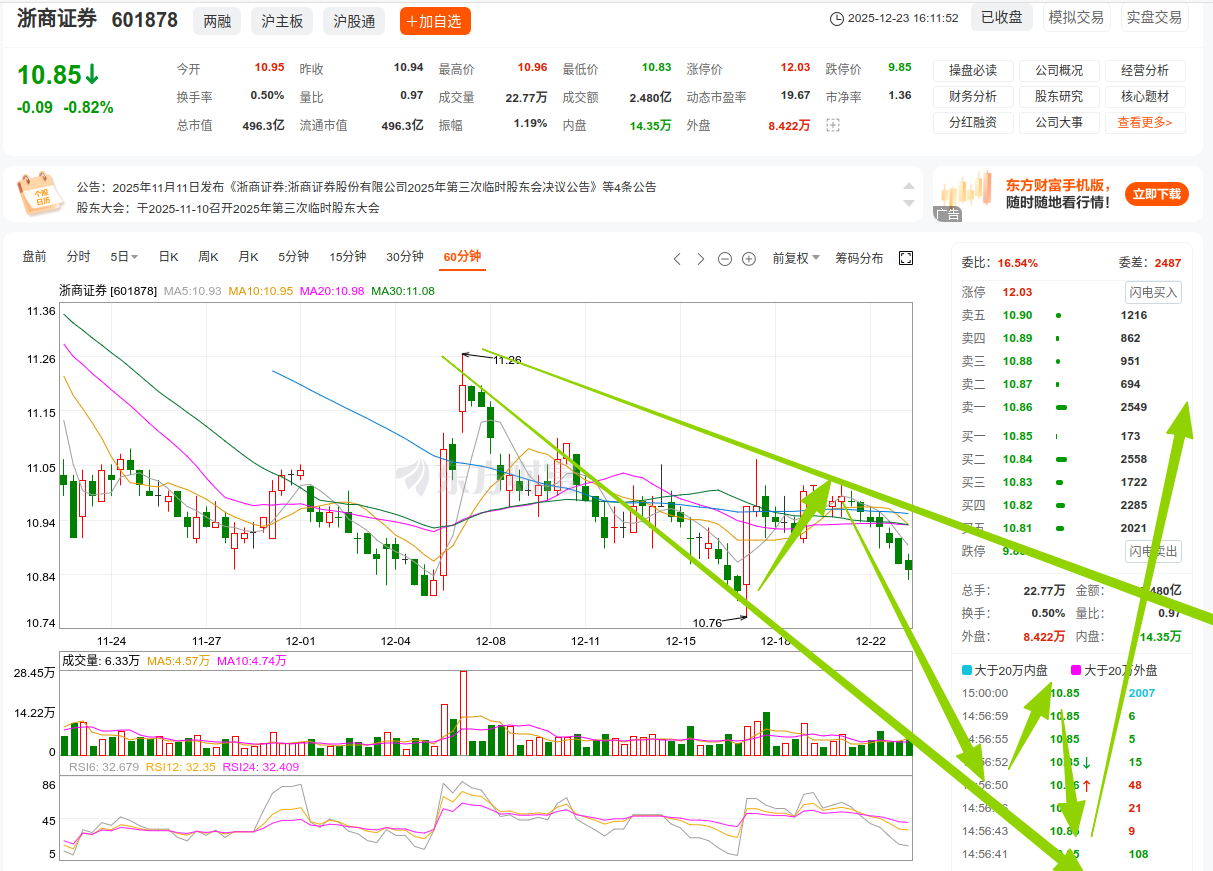Open the 前复权 adjustment dropdown

tap(796, 258)
